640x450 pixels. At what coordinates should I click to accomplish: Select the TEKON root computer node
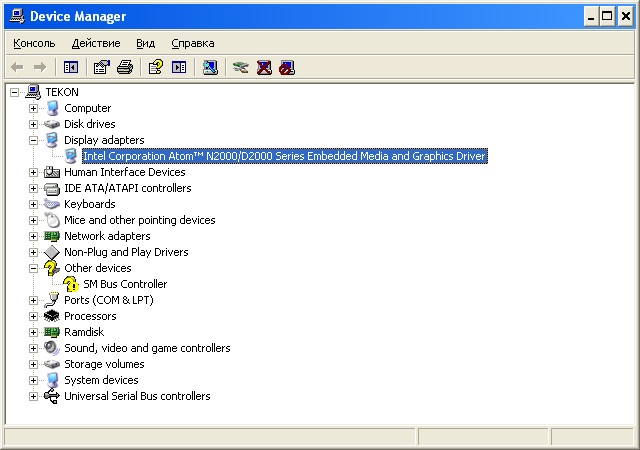[x=61, y=92]
